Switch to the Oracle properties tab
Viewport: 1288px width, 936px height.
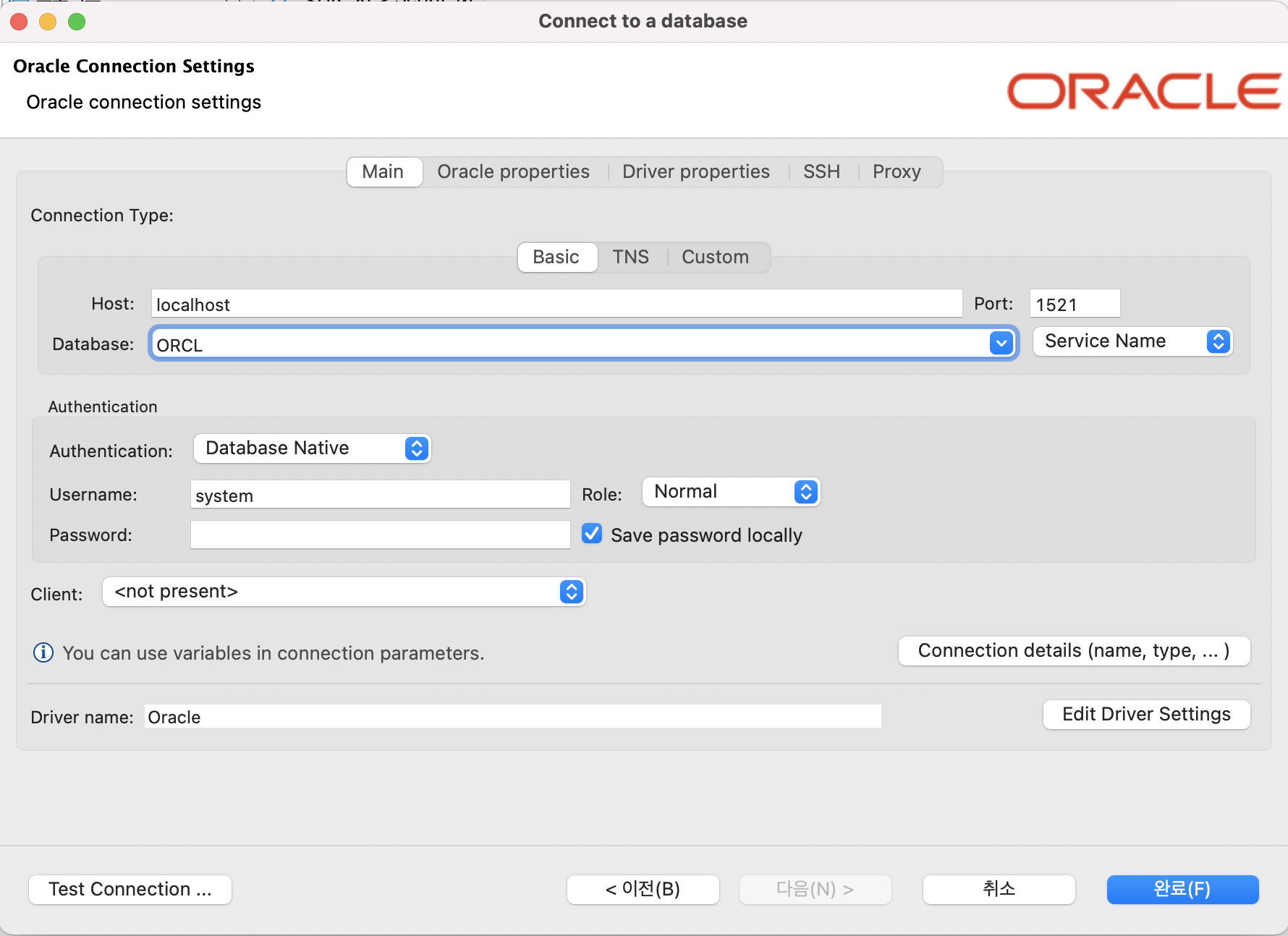513,171
